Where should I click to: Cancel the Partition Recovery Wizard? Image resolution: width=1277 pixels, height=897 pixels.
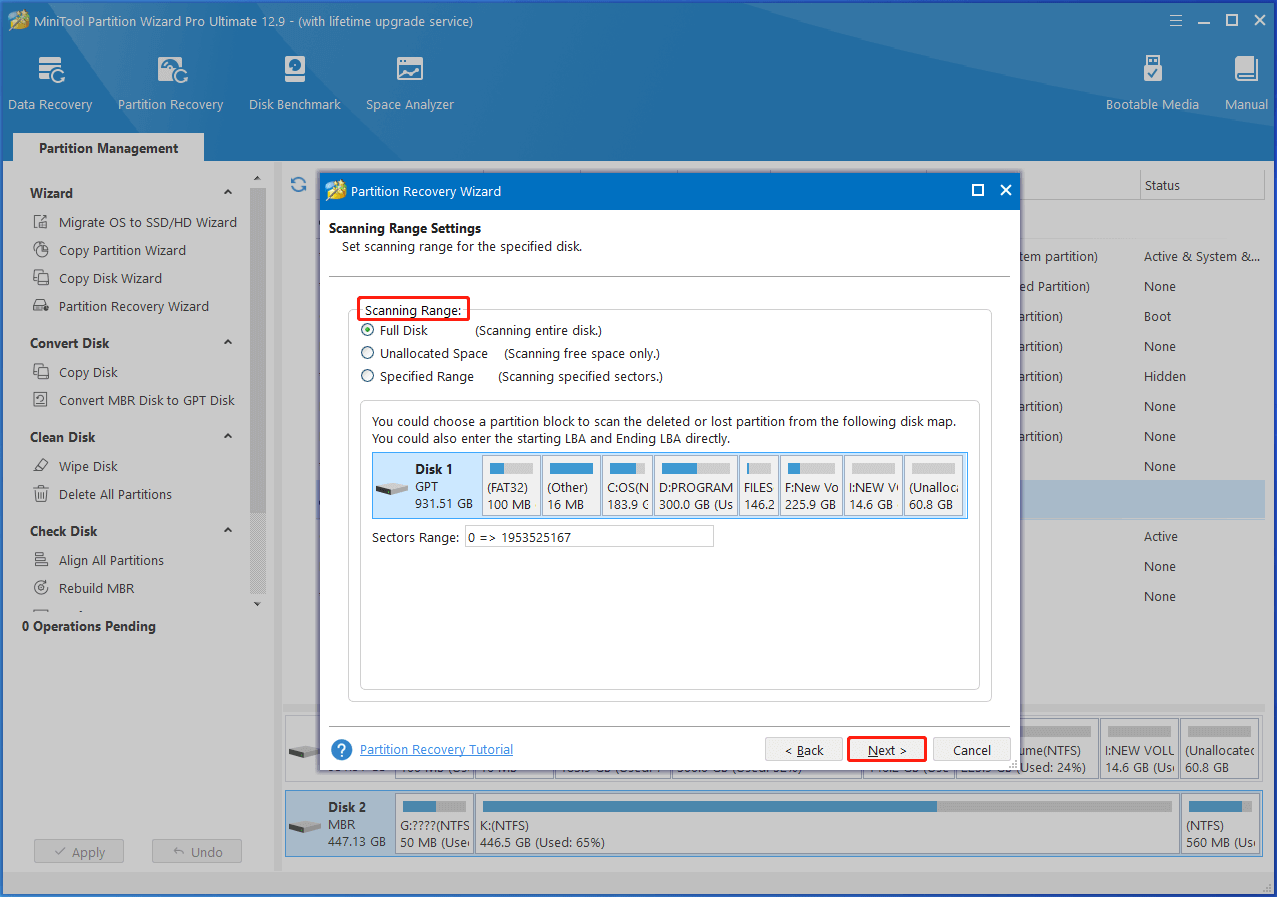tap(972, 750)
